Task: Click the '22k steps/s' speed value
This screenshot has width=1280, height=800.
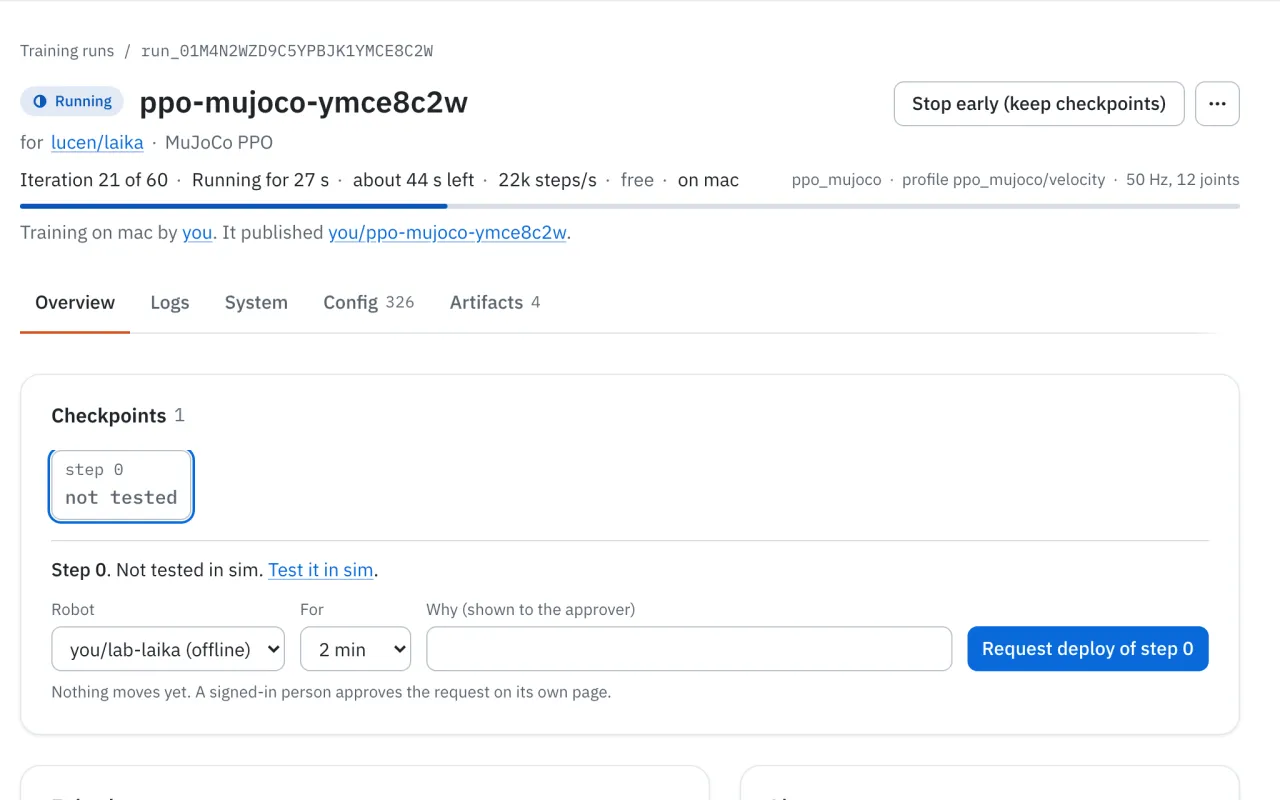Action: [x=547, y=180]
